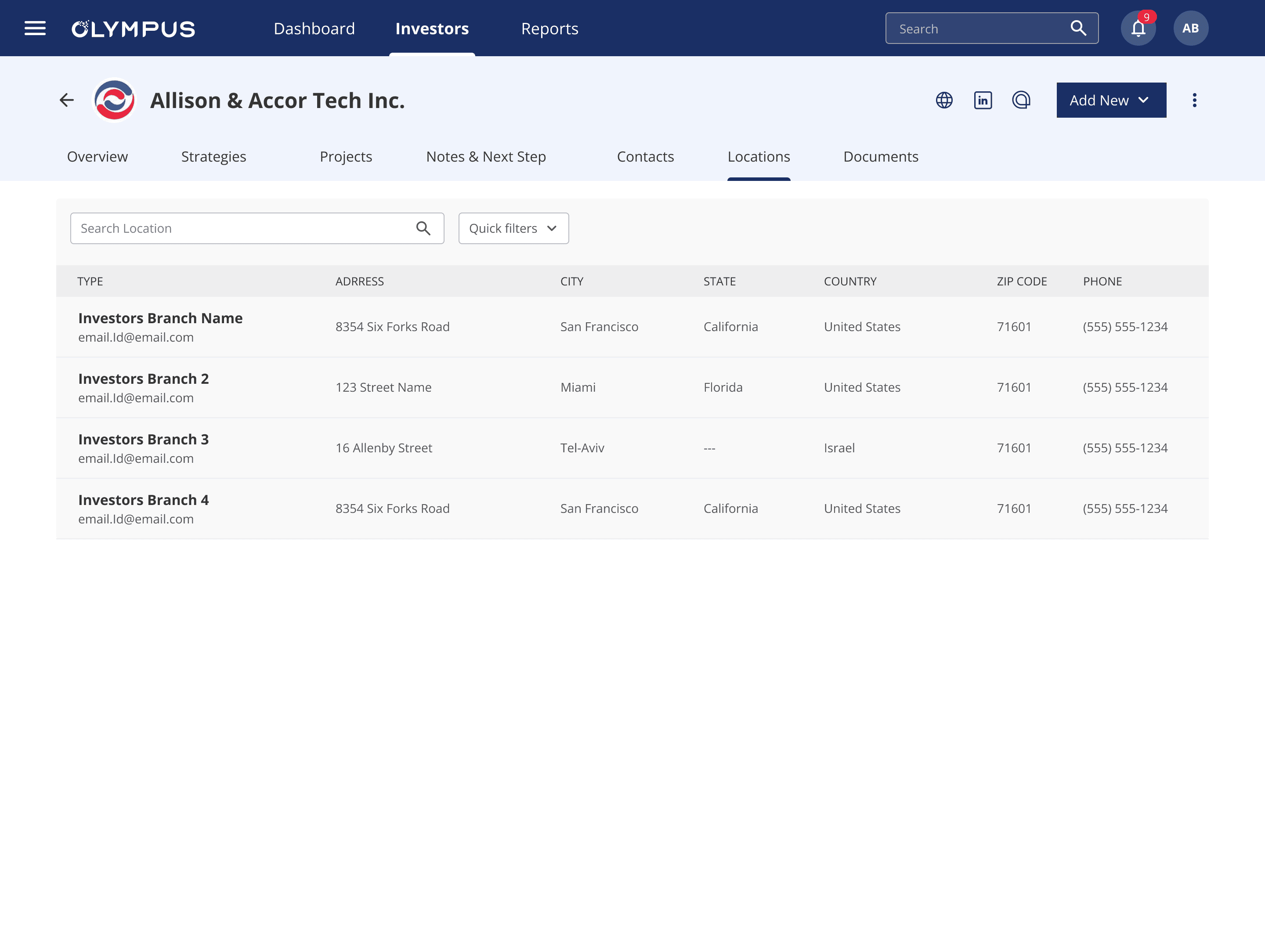Sort by the CITY column header
Screen dimensions: 1265x952
click(x=571, y=281)
